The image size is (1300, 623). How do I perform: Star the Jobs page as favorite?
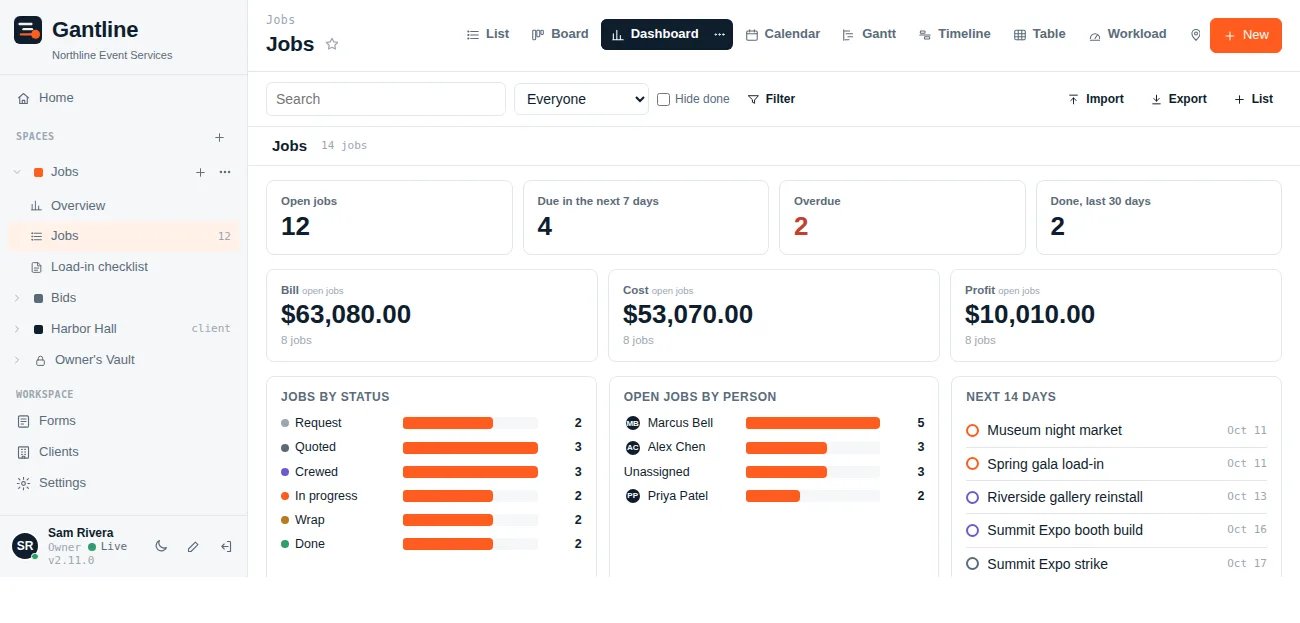(x=332, y=44)
